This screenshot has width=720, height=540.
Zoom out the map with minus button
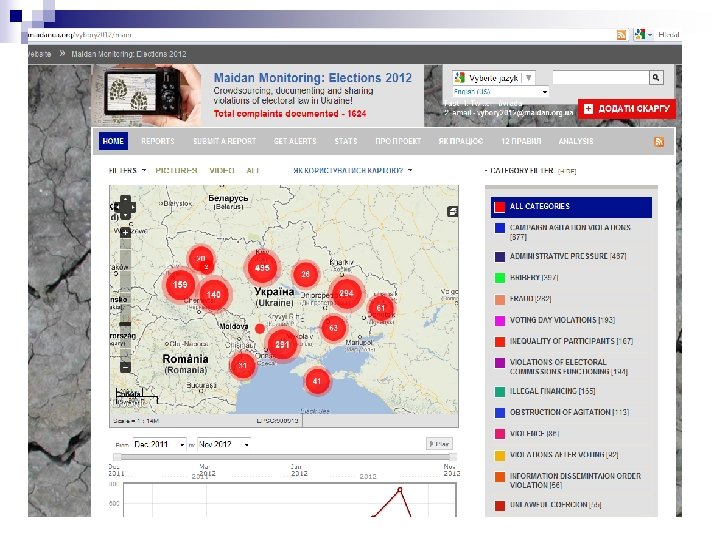pyautogui.click(x=125, y=367)
